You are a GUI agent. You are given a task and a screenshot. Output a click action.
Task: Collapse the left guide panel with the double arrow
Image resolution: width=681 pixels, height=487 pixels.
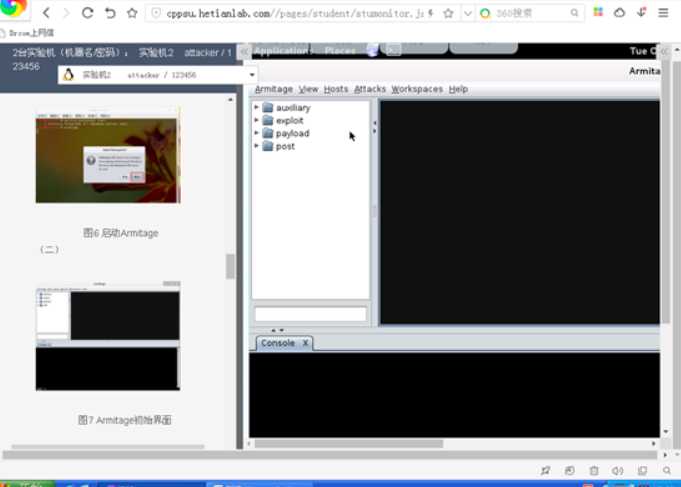pos(245,52)
